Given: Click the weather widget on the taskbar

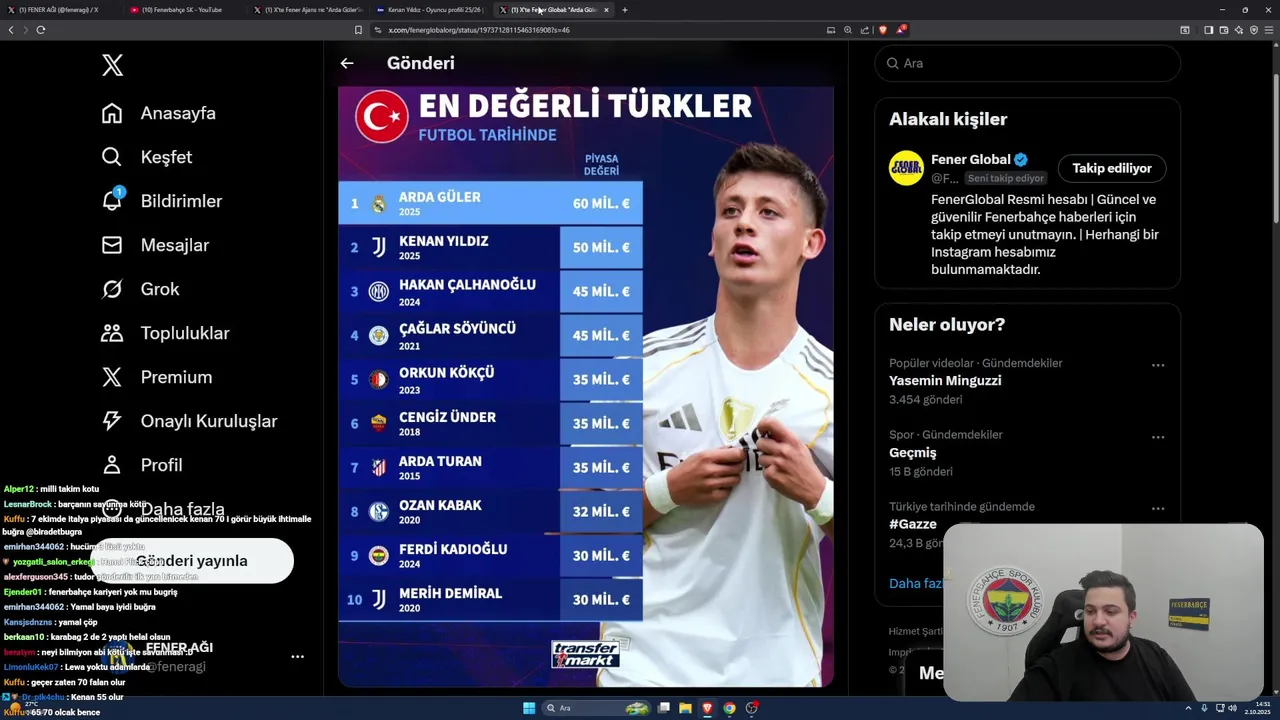Looking at the screenshot, I should [25, 707].
